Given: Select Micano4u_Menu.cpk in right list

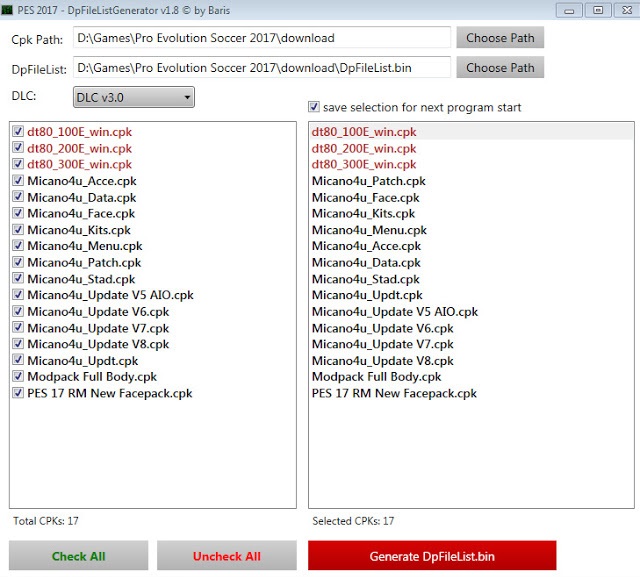Looking at the screenshot, I should point(471,230).
